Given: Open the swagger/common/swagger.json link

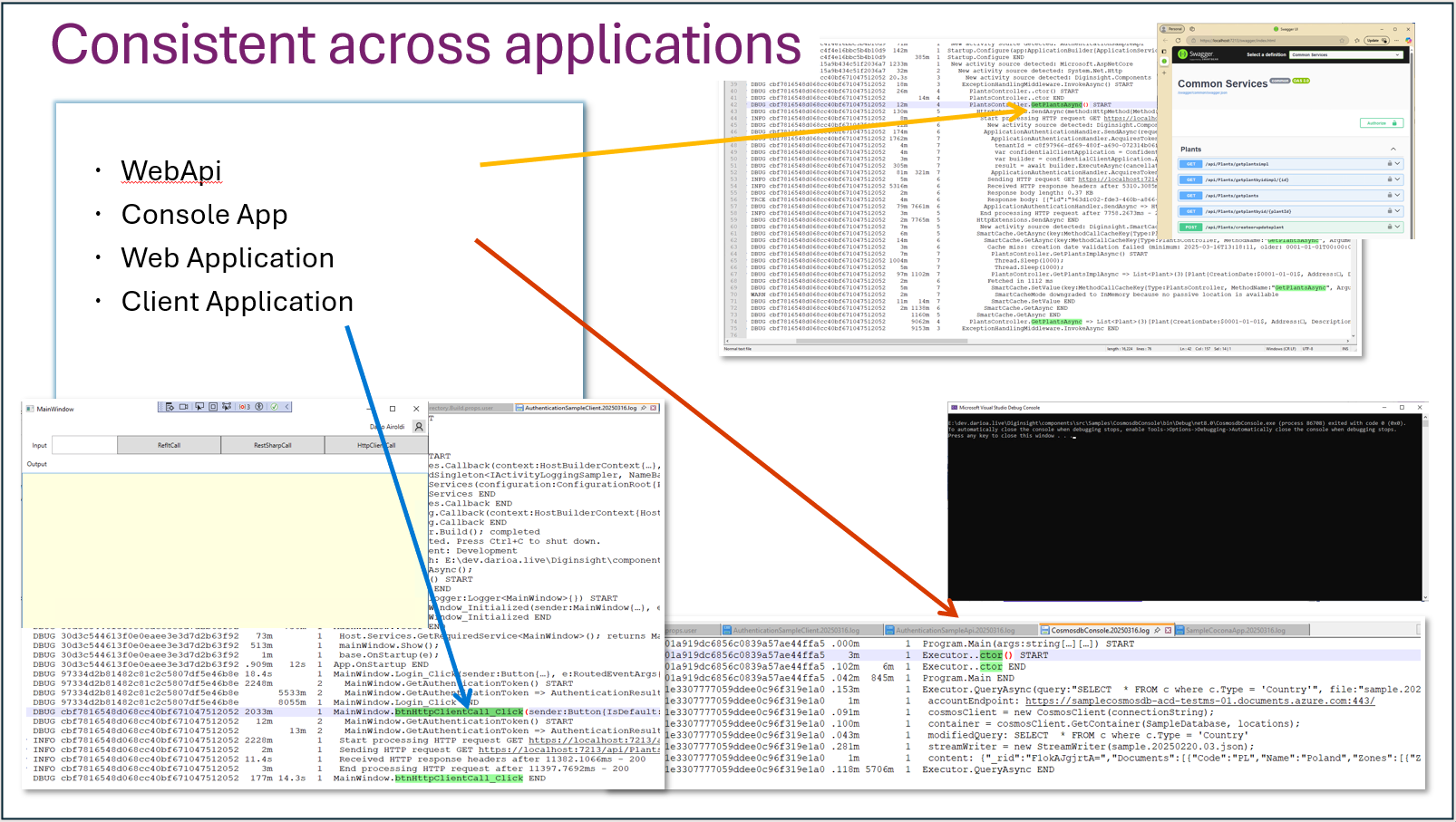Looking at the screenshot, I should (1202, 92).
